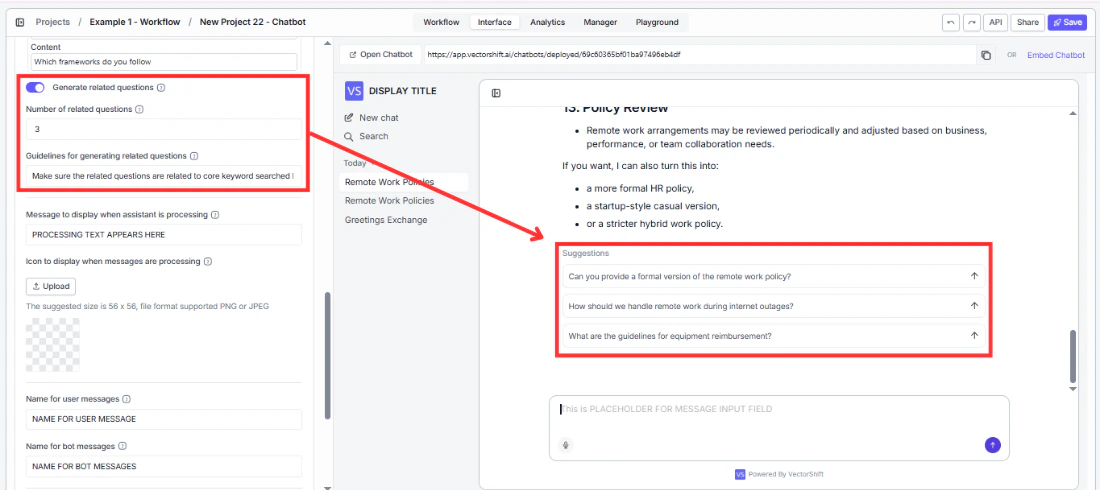Click the New Project 22 - Chatbot breadcrumb
The height and width of the screenshot is (490, 1100).
(253, 22)
